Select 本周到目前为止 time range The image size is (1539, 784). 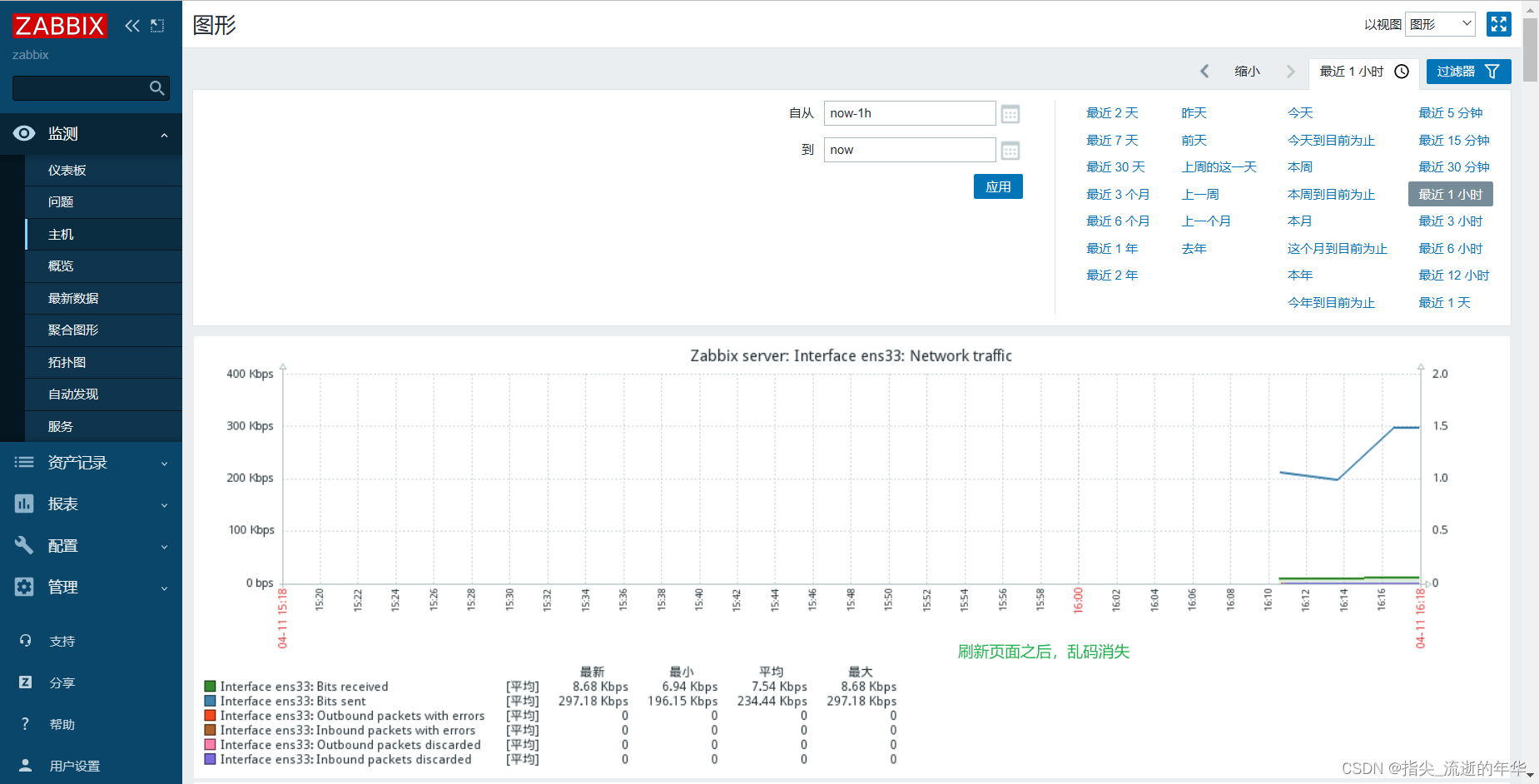click(x=1331, y=195)
